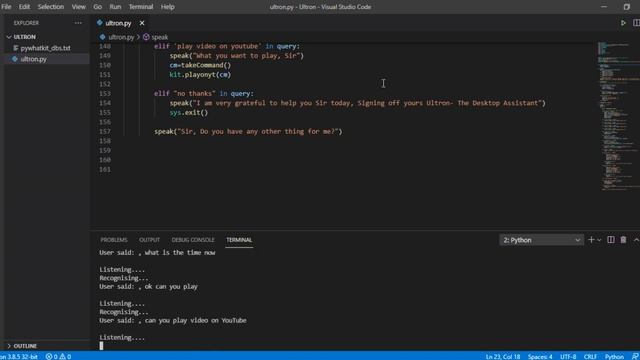Select ultron.py in the explorer tree

[33, 59]
